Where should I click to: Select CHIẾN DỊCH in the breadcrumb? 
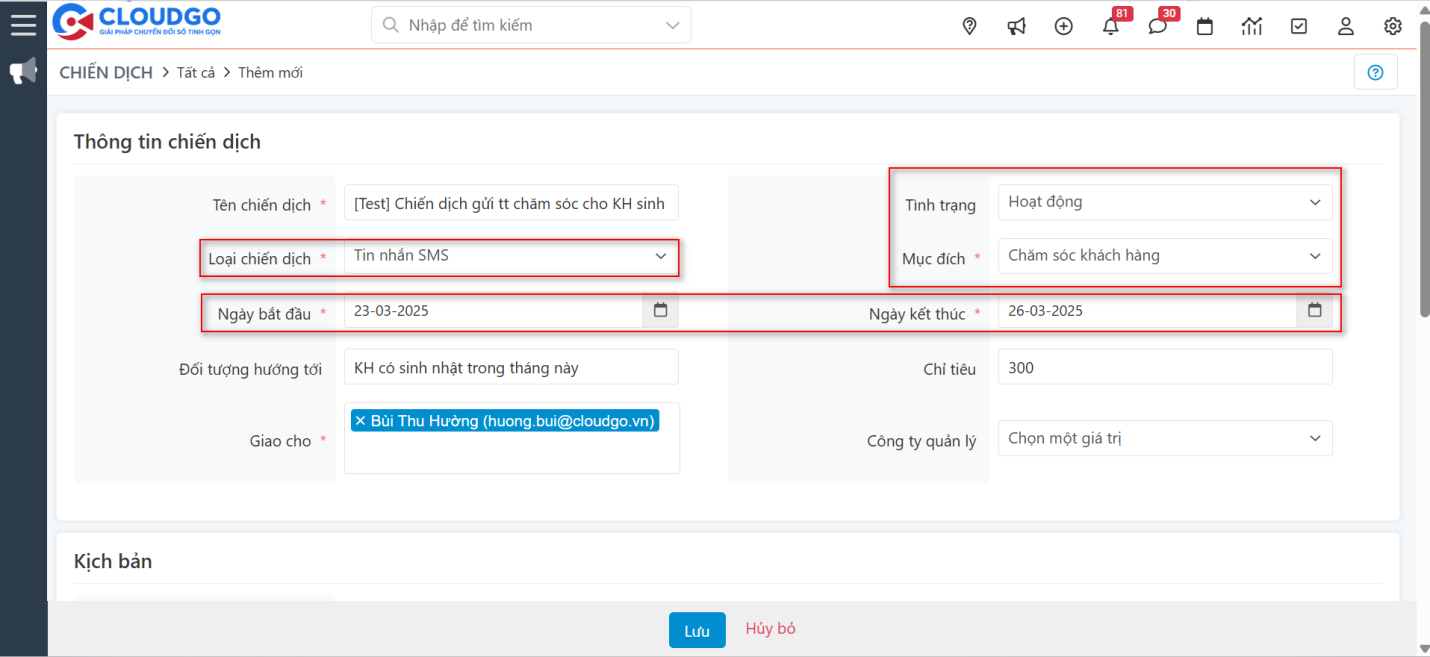105,72
